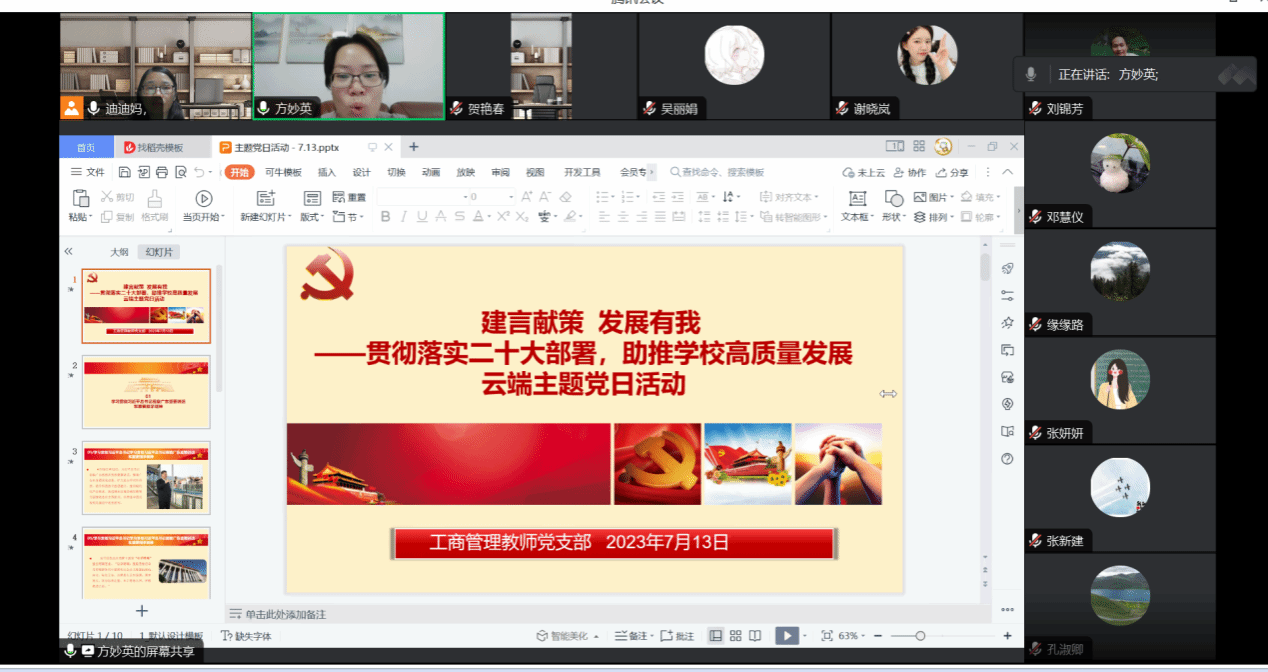Open the help question-mark icon in sidebar
Viewport: 1268px width, 672px height.
(x=1007, y=459)
